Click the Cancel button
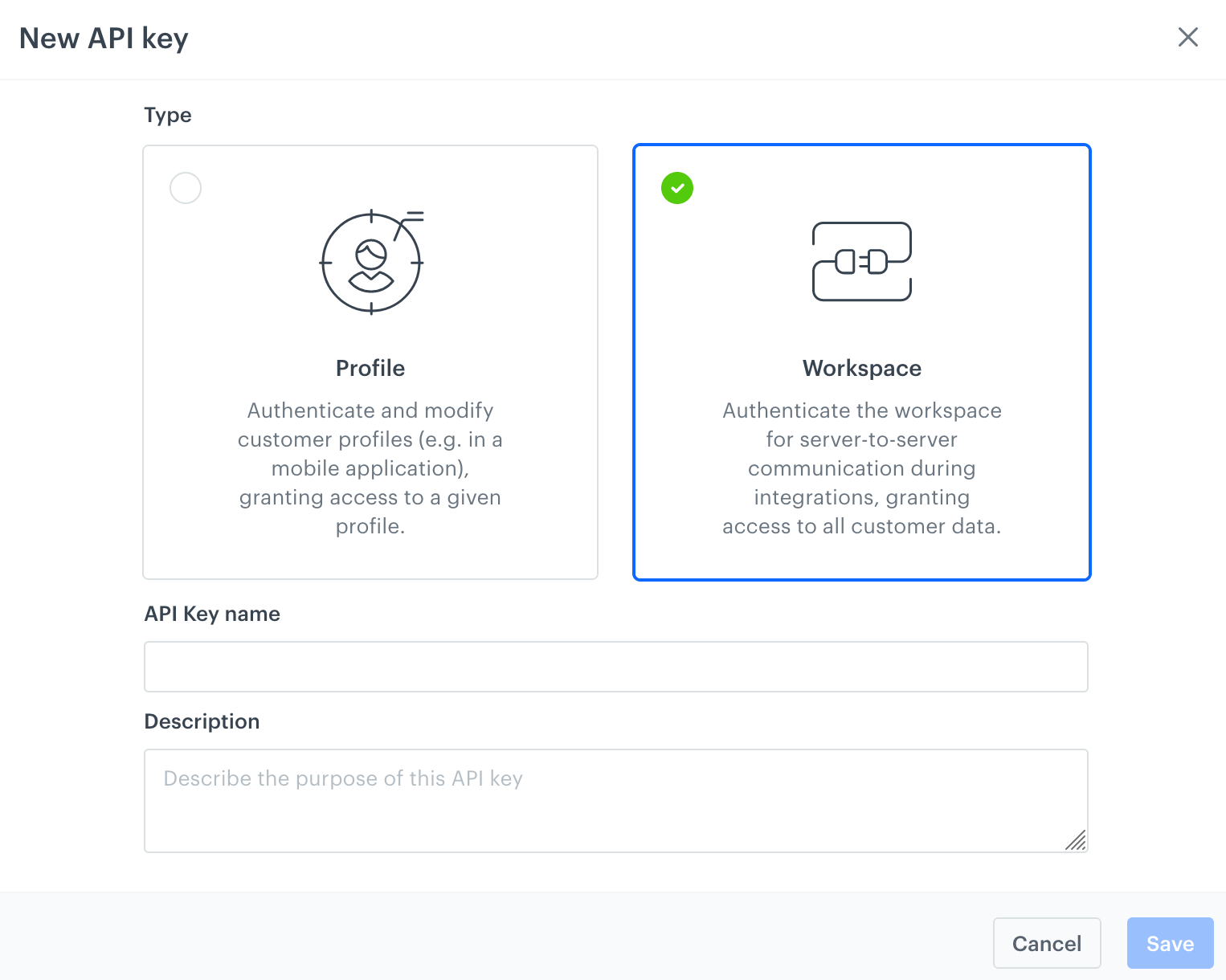The width and height of the screenshot is (1226, 980). click(x=1046, y=943)
